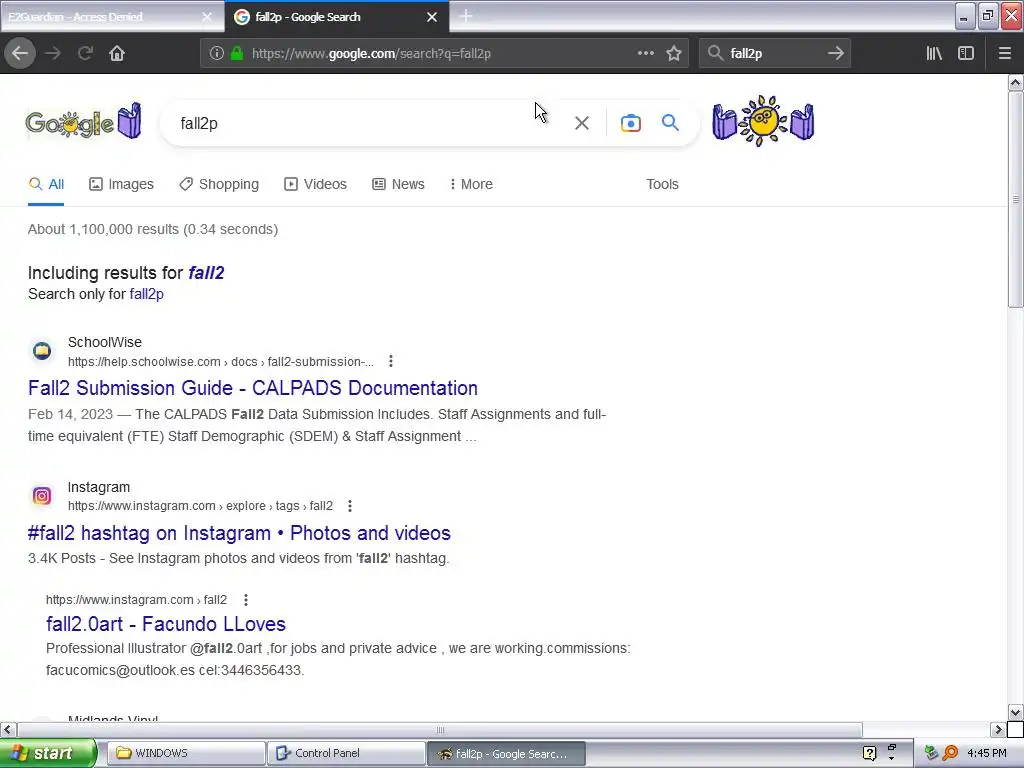This screenshot has width=1024, height=768.
Task: Click the horizontal scrollbar left arrow
Action: (x=8, y=729)
